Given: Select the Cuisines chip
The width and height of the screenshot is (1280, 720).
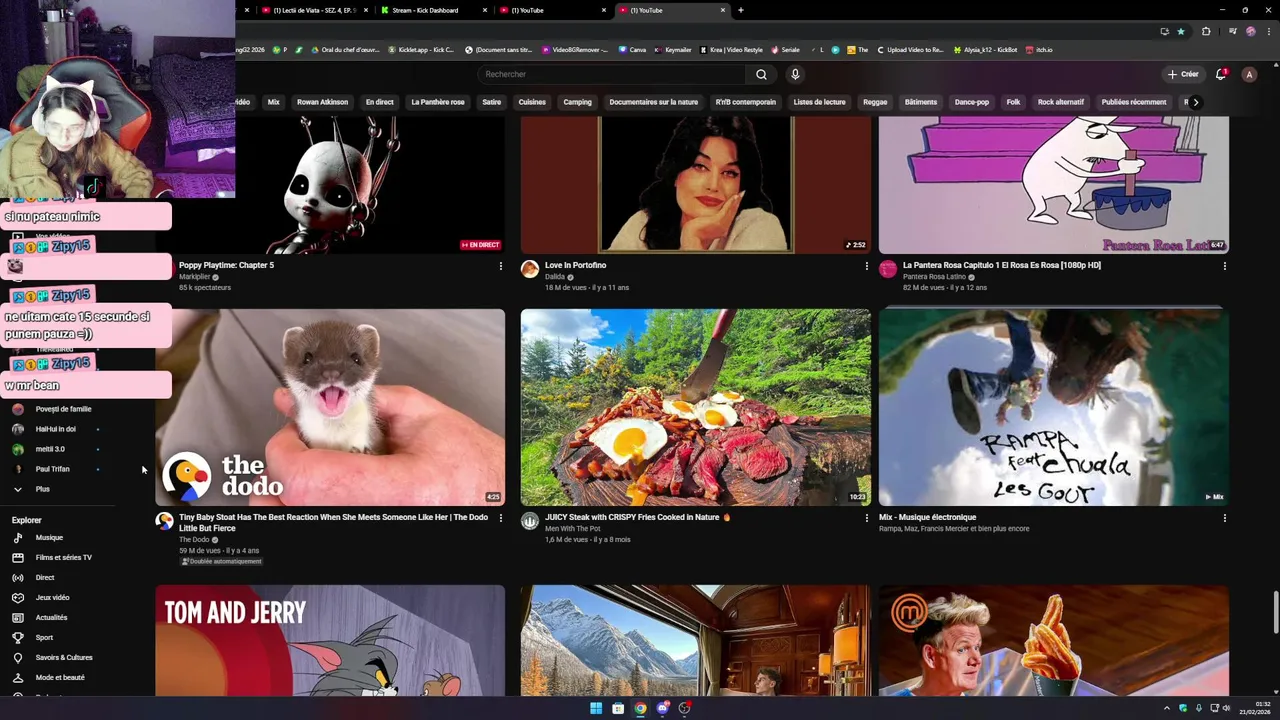Looking at the screenshot, I should tap(532, 102).
